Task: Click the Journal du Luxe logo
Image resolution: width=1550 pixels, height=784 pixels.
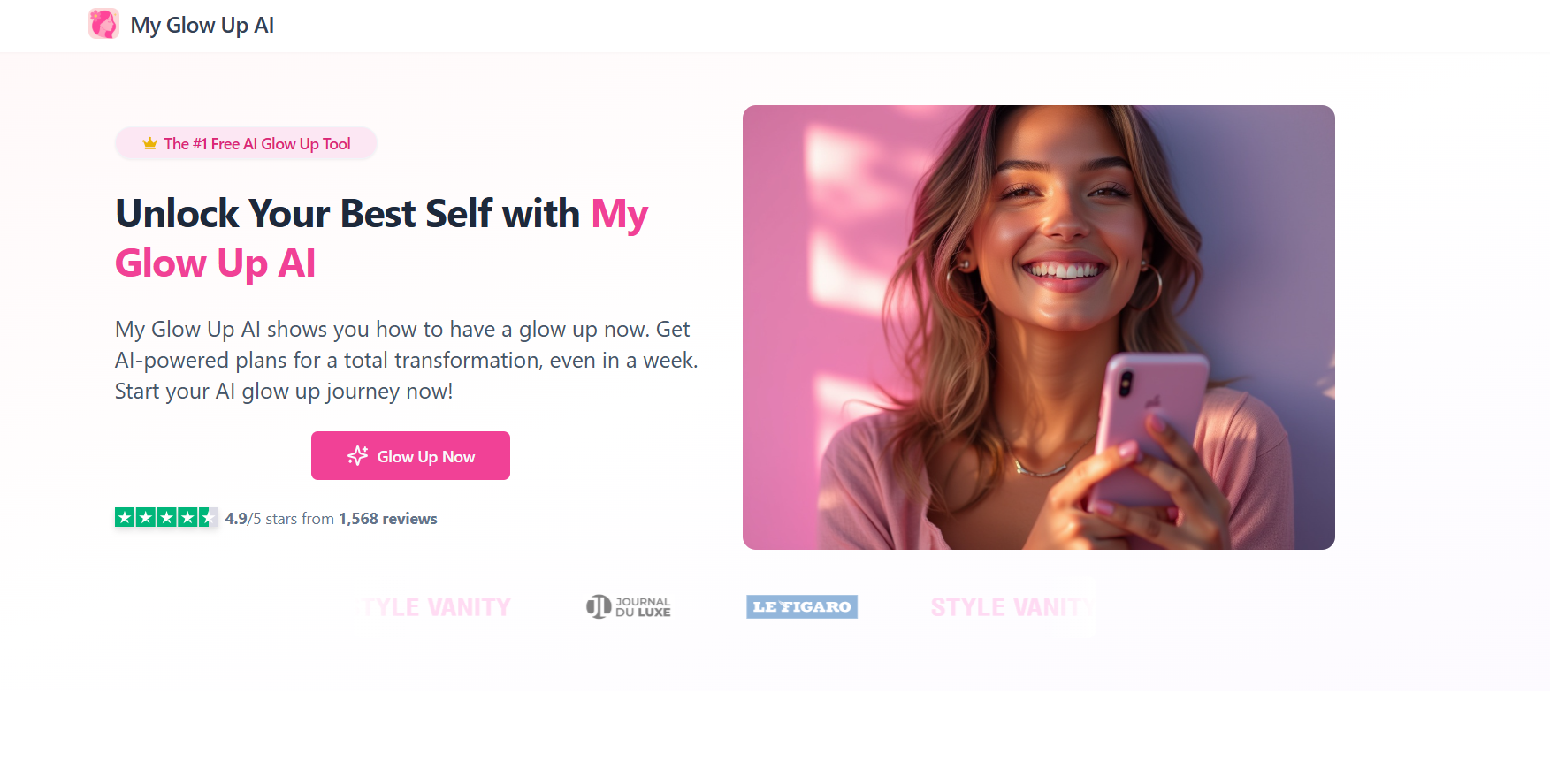Action: click(629, 606)
